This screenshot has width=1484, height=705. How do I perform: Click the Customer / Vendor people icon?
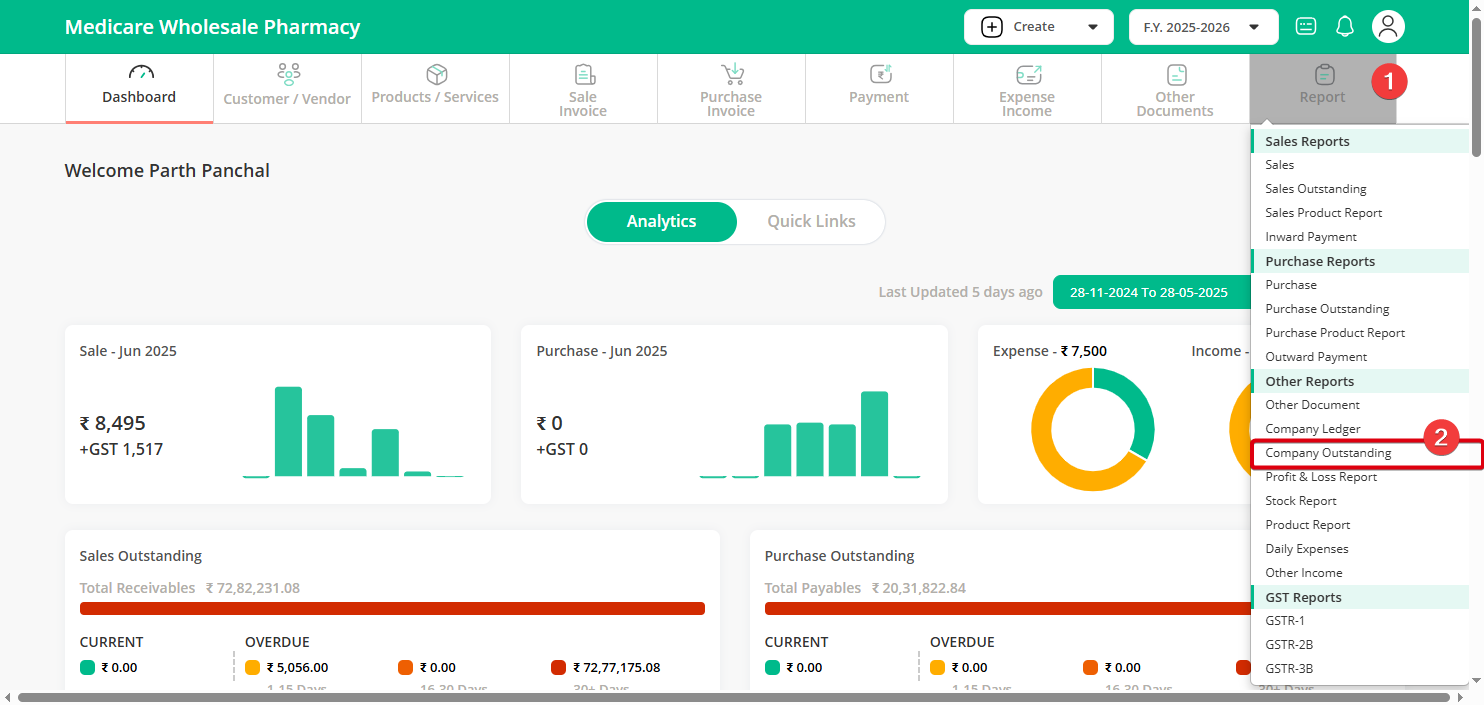point(288,74)
